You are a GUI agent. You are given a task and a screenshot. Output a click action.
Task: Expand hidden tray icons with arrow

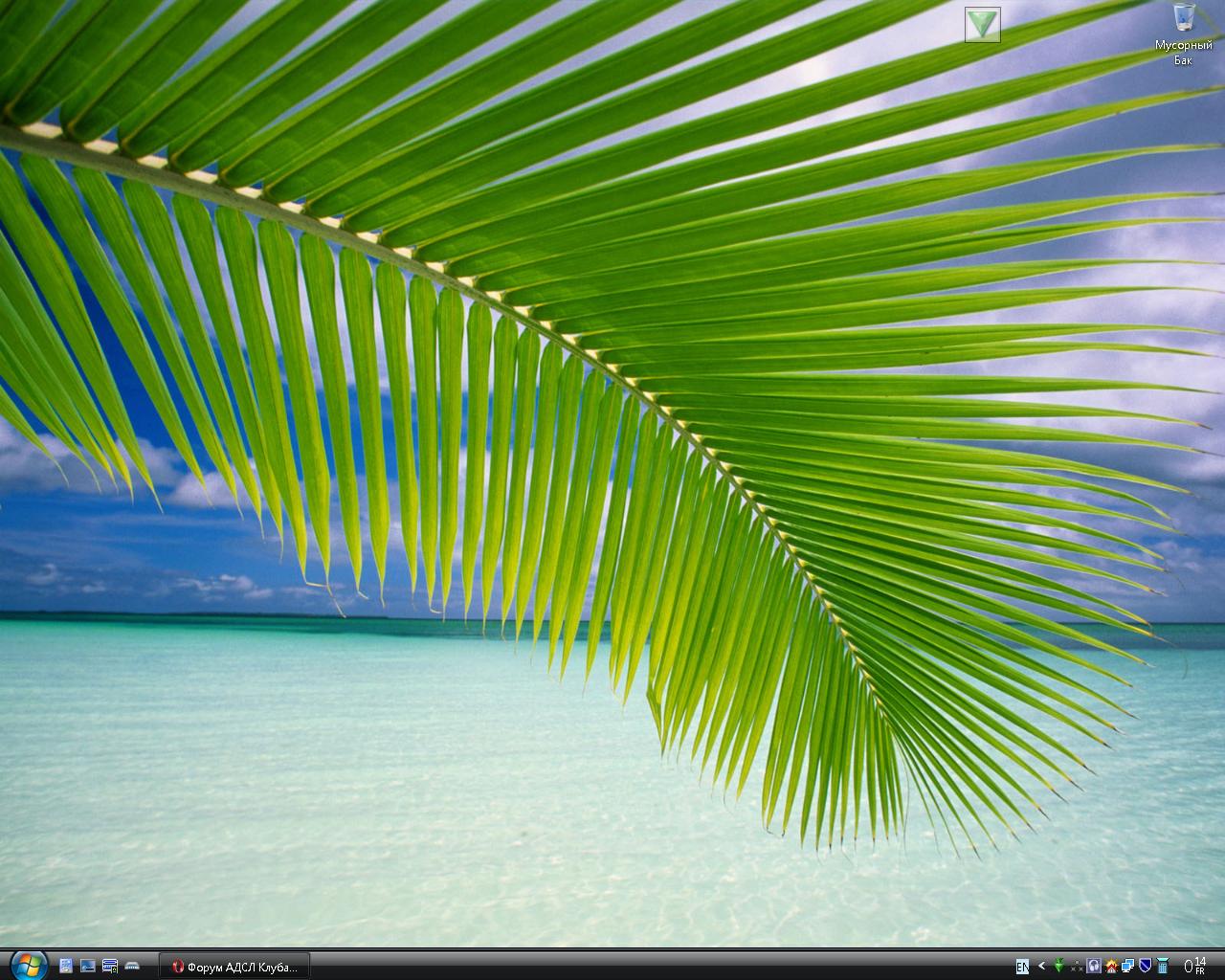[x=1042, y=967]
